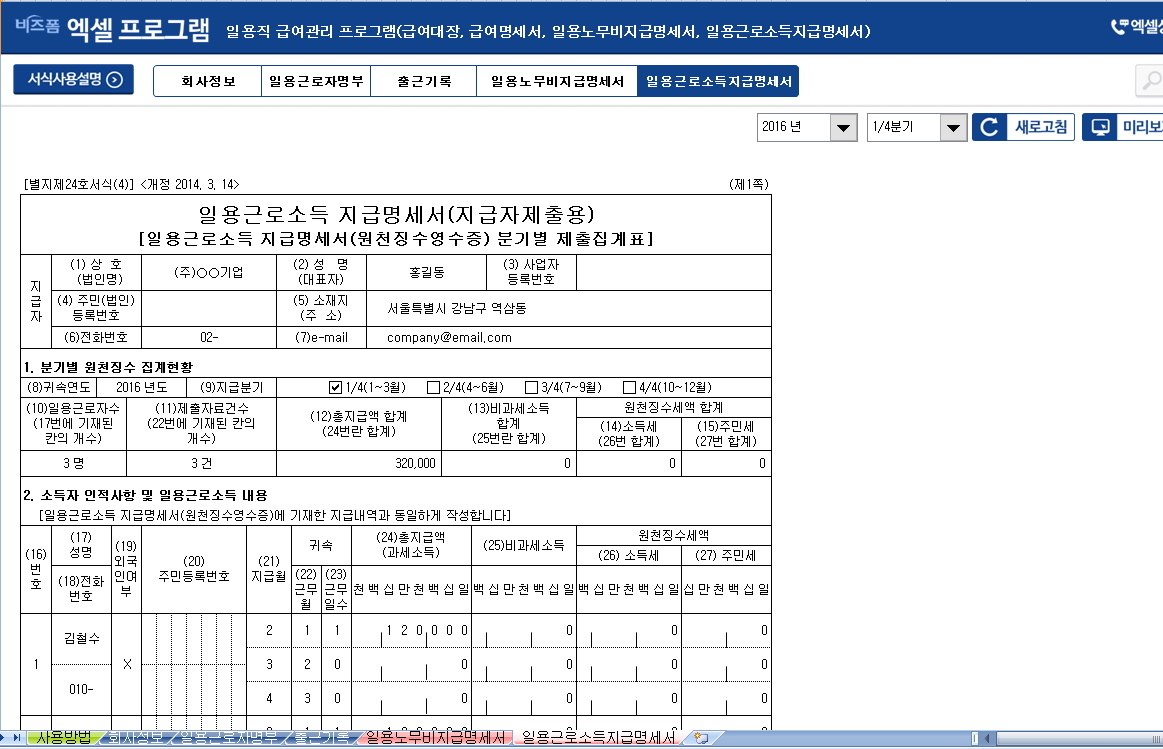Viewport: 1163px width, 749px height.
Task: Switch to the 회사정보 tab
Action: pos(208,81)
